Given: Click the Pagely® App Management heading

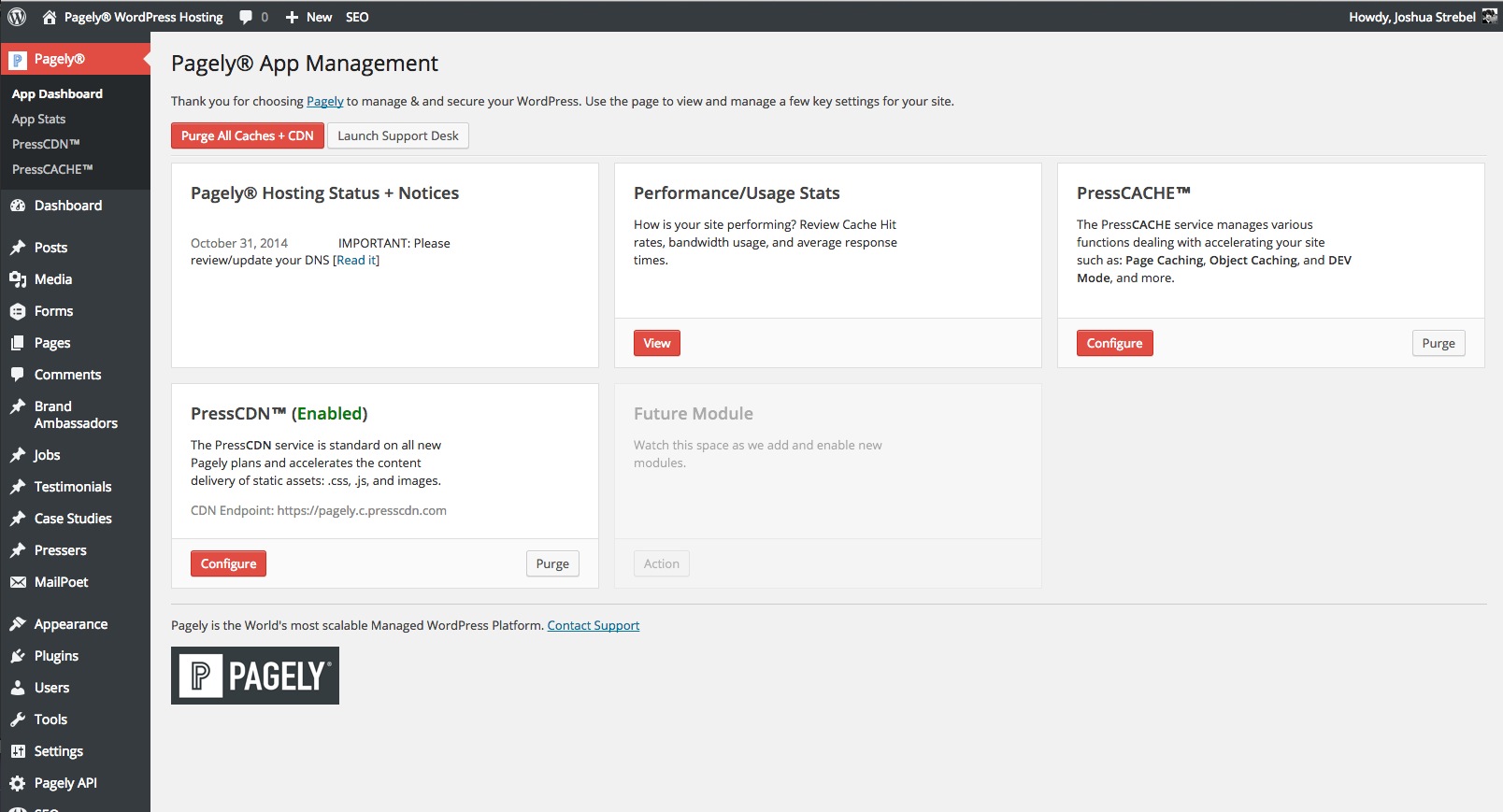Looking at the screenshot, I should [305, 64].
